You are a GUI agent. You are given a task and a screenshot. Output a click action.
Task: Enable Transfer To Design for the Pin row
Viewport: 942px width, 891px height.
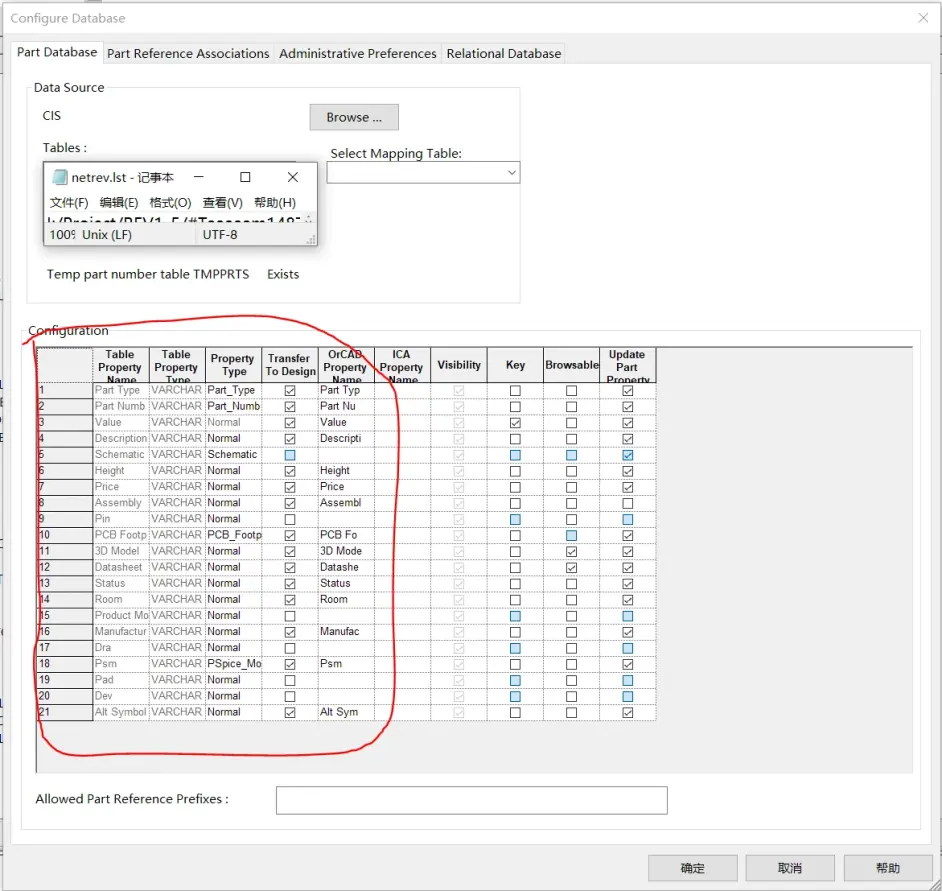[289, 519]
